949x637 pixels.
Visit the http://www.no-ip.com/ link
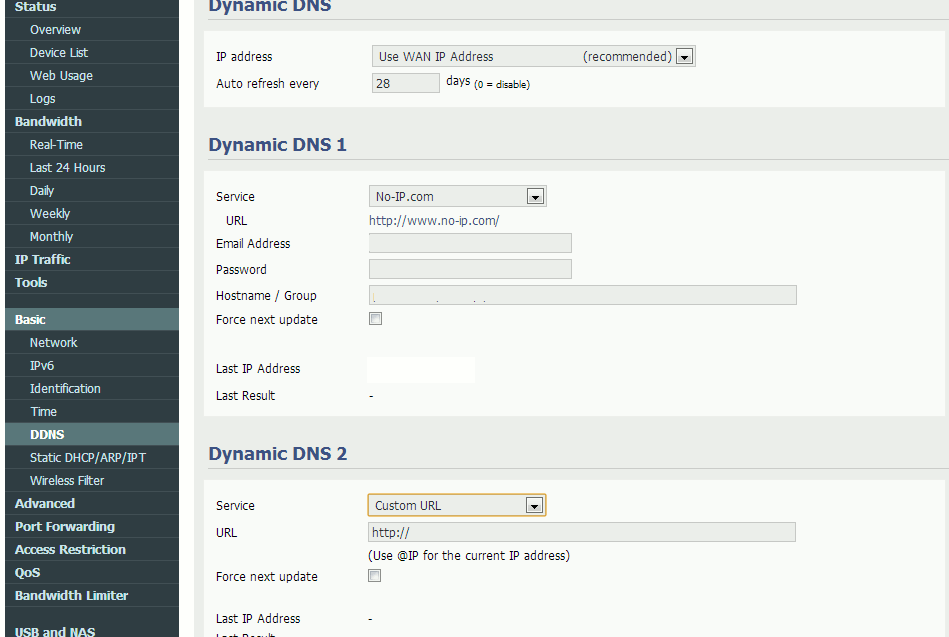point(434,221)
